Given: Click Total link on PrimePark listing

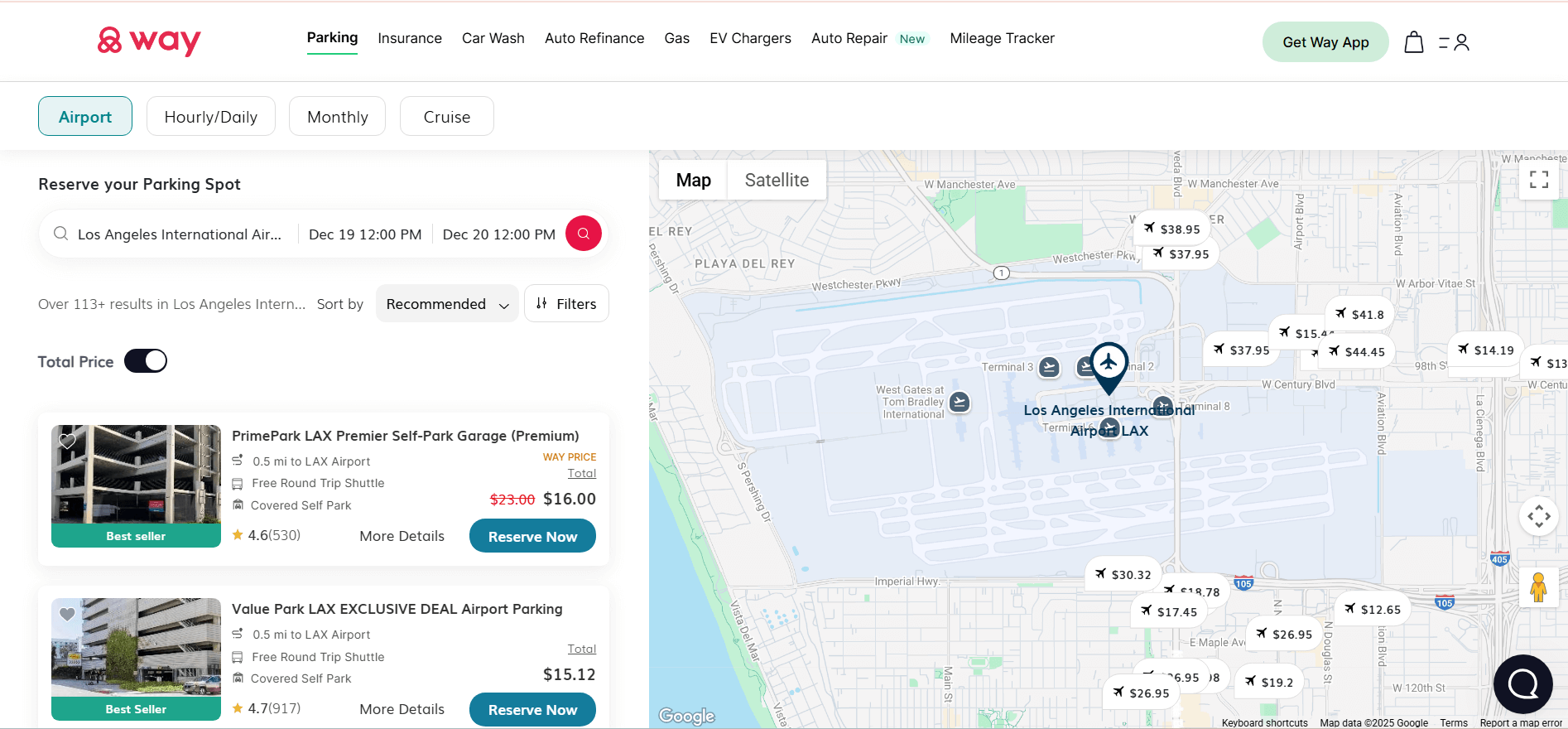Looking at the screenshot, I should tap(582, 473).
